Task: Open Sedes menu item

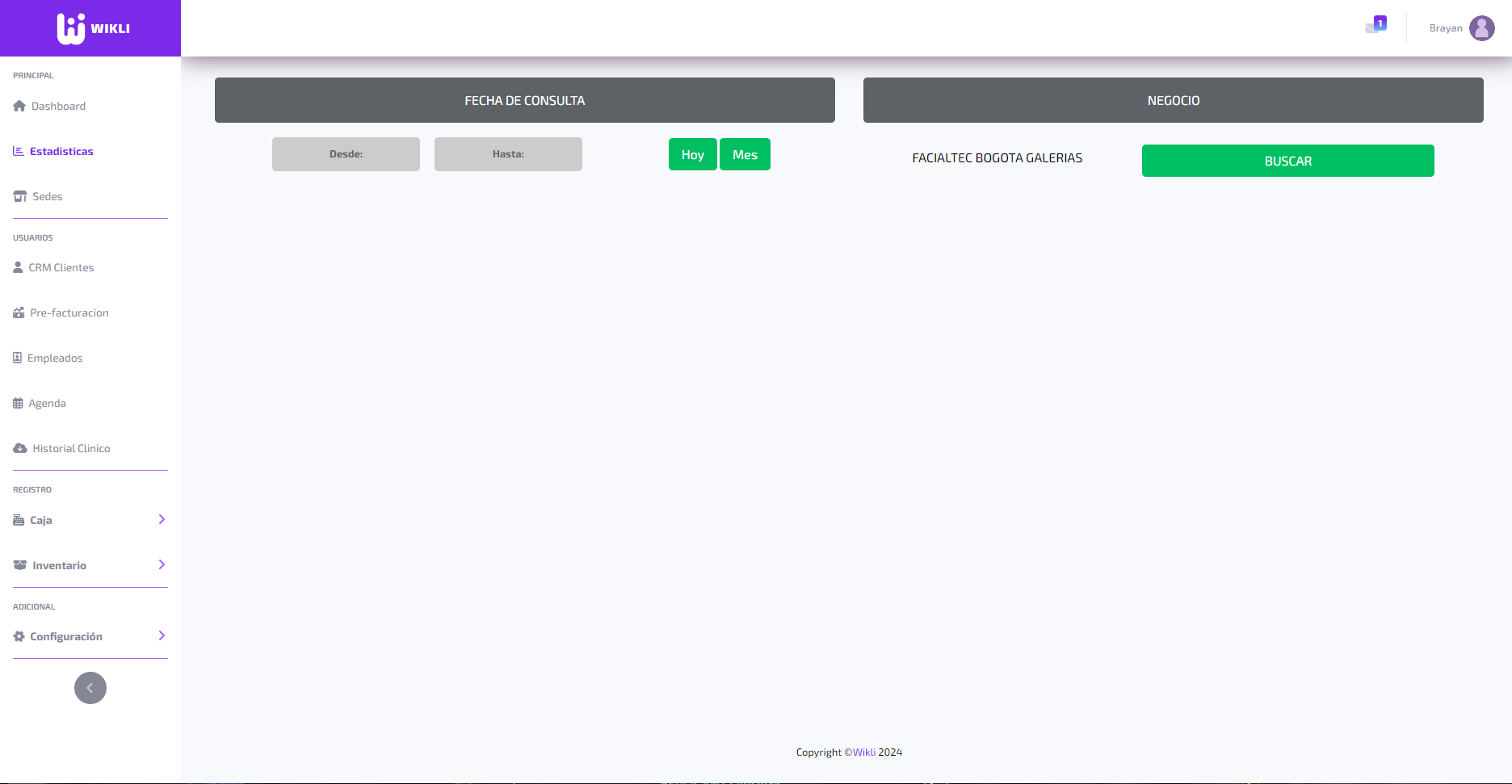Action: click(48, 196)
